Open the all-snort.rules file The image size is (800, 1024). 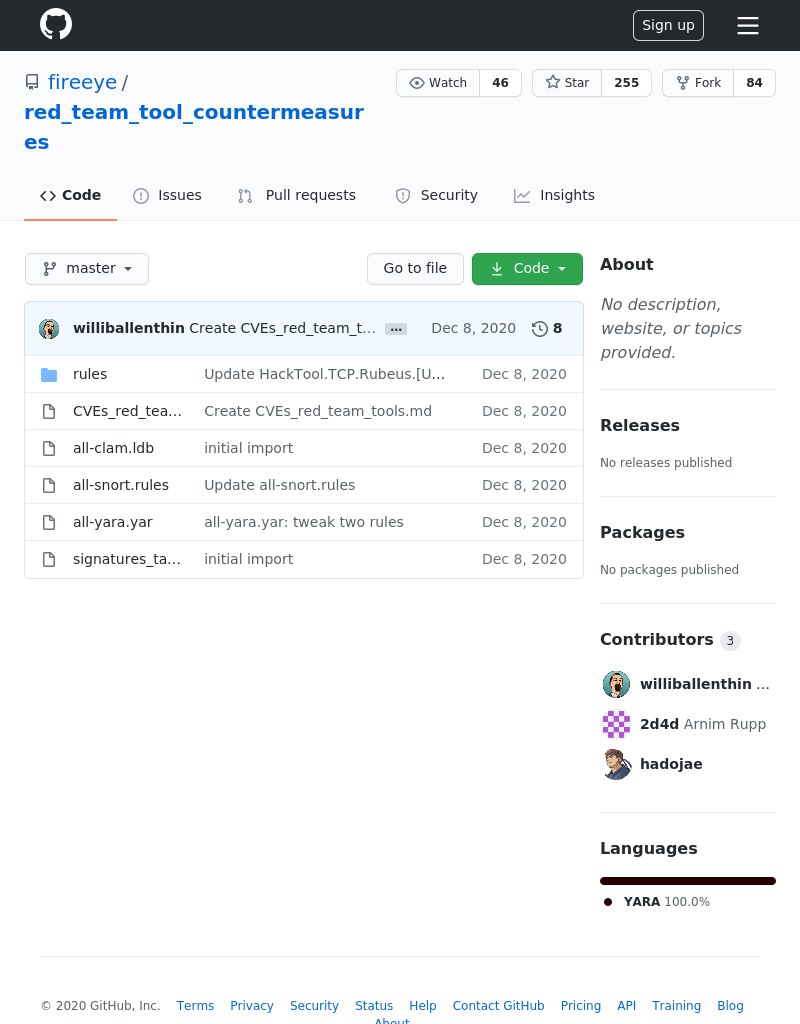pyautogui.click(x=121, y=485)
